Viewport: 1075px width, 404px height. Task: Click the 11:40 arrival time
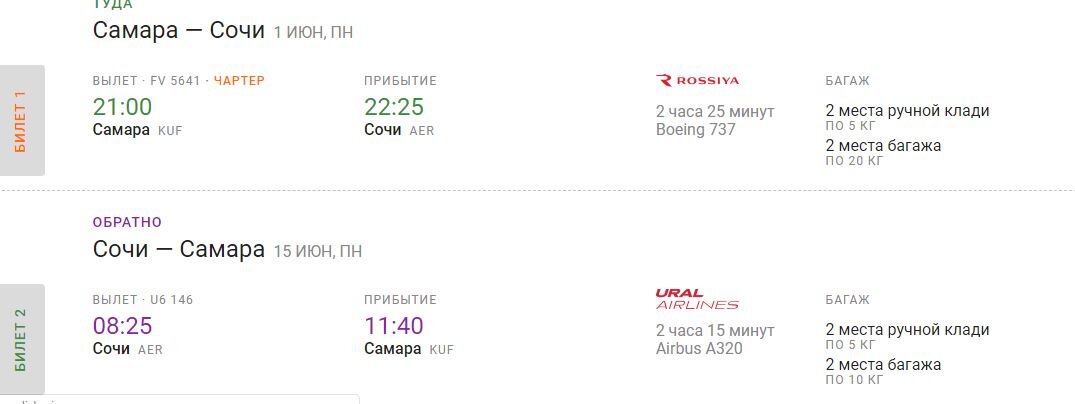pos(394,326)
